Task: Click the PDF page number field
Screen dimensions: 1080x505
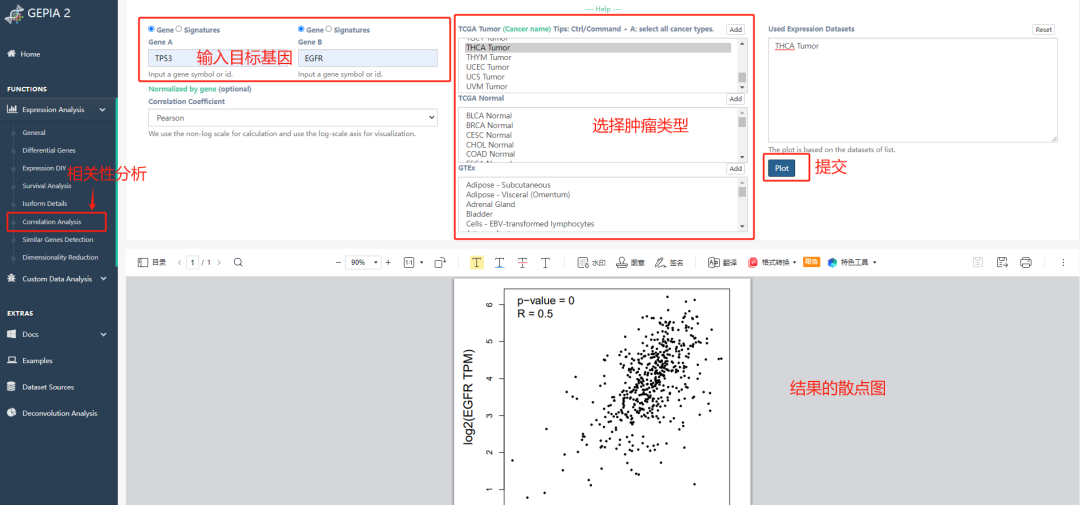Action: [x=194, y=262]
